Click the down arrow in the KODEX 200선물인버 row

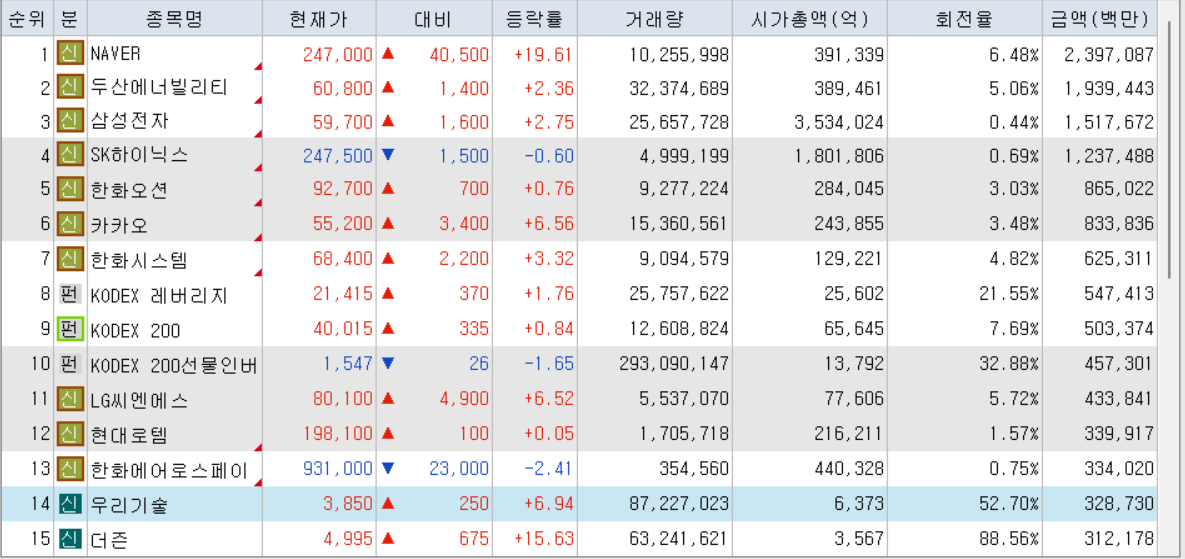[388, 364]
